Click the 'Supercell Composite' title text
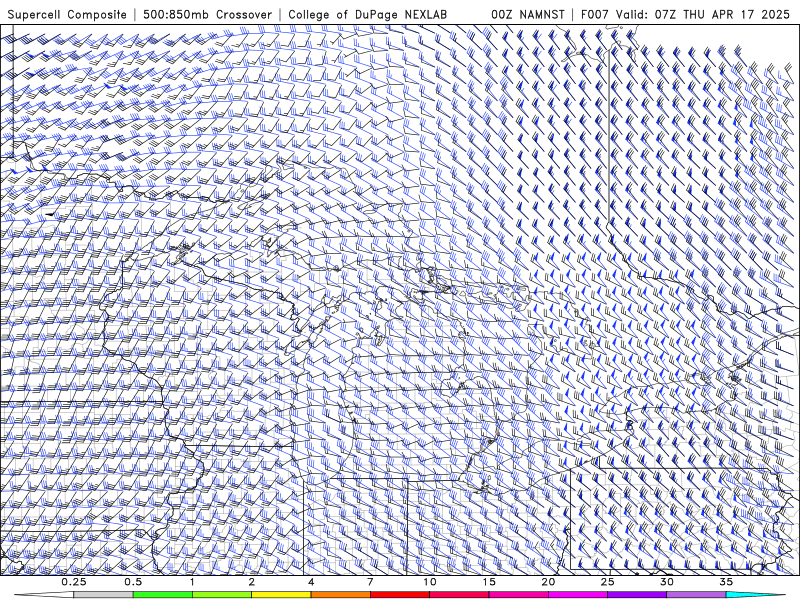Image resolution: width=800 pixels, height=600 pixels. (x=67, y=15)
